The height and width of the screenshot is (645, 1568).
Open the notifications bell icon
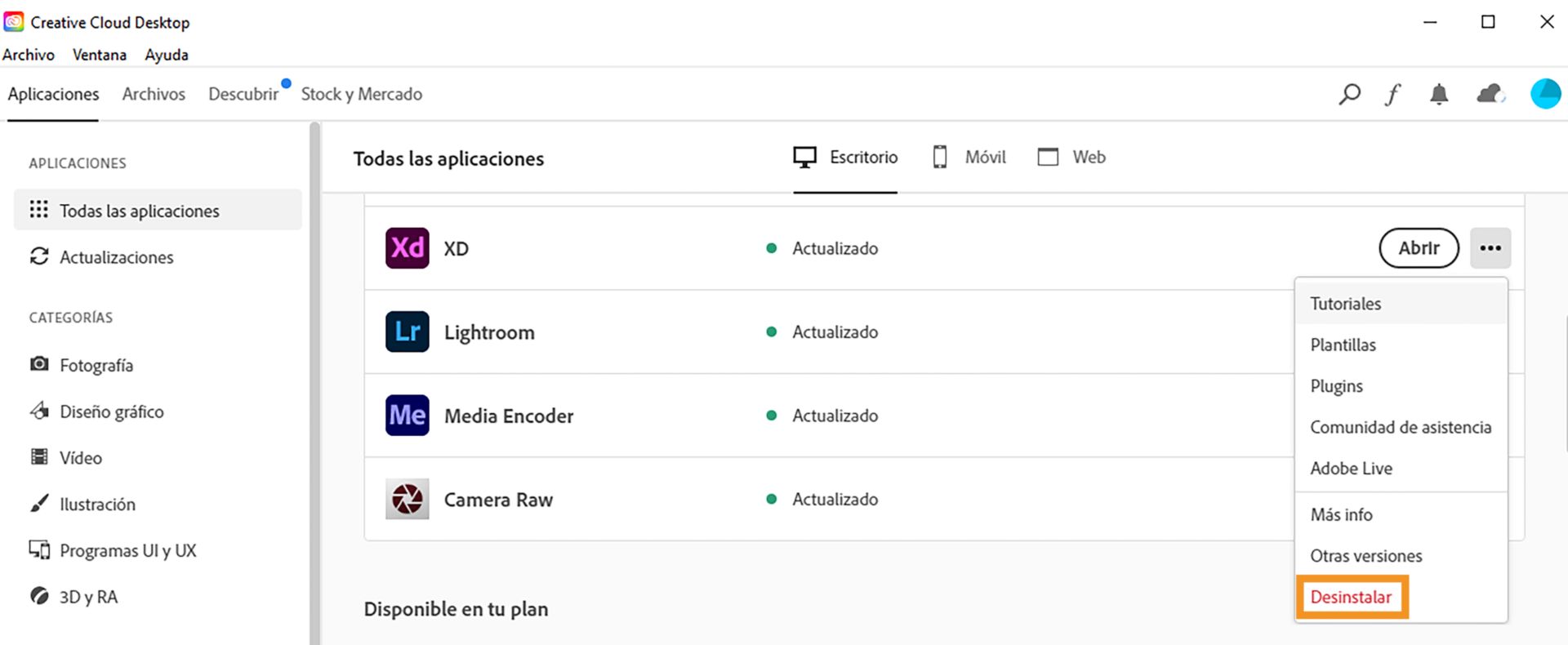coord(1439,95)
